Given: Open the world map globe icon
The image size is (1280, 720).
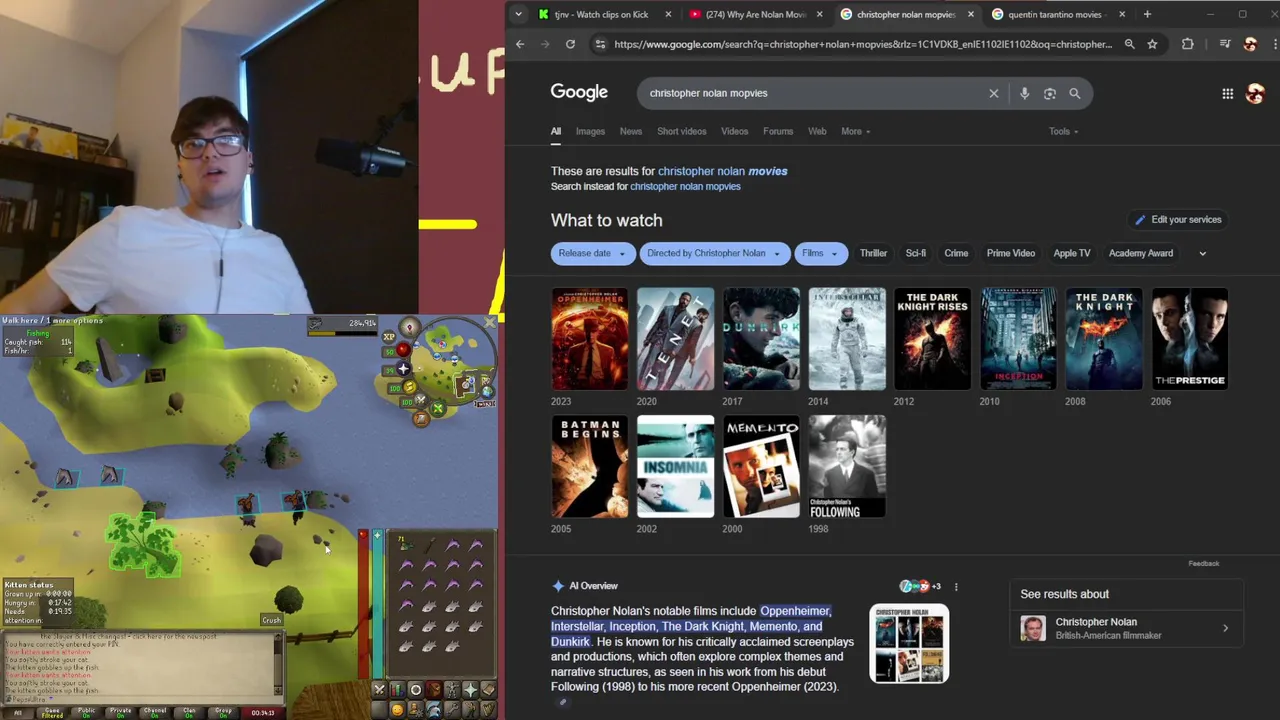Looking at the screenshot, I should coord(487,392).
